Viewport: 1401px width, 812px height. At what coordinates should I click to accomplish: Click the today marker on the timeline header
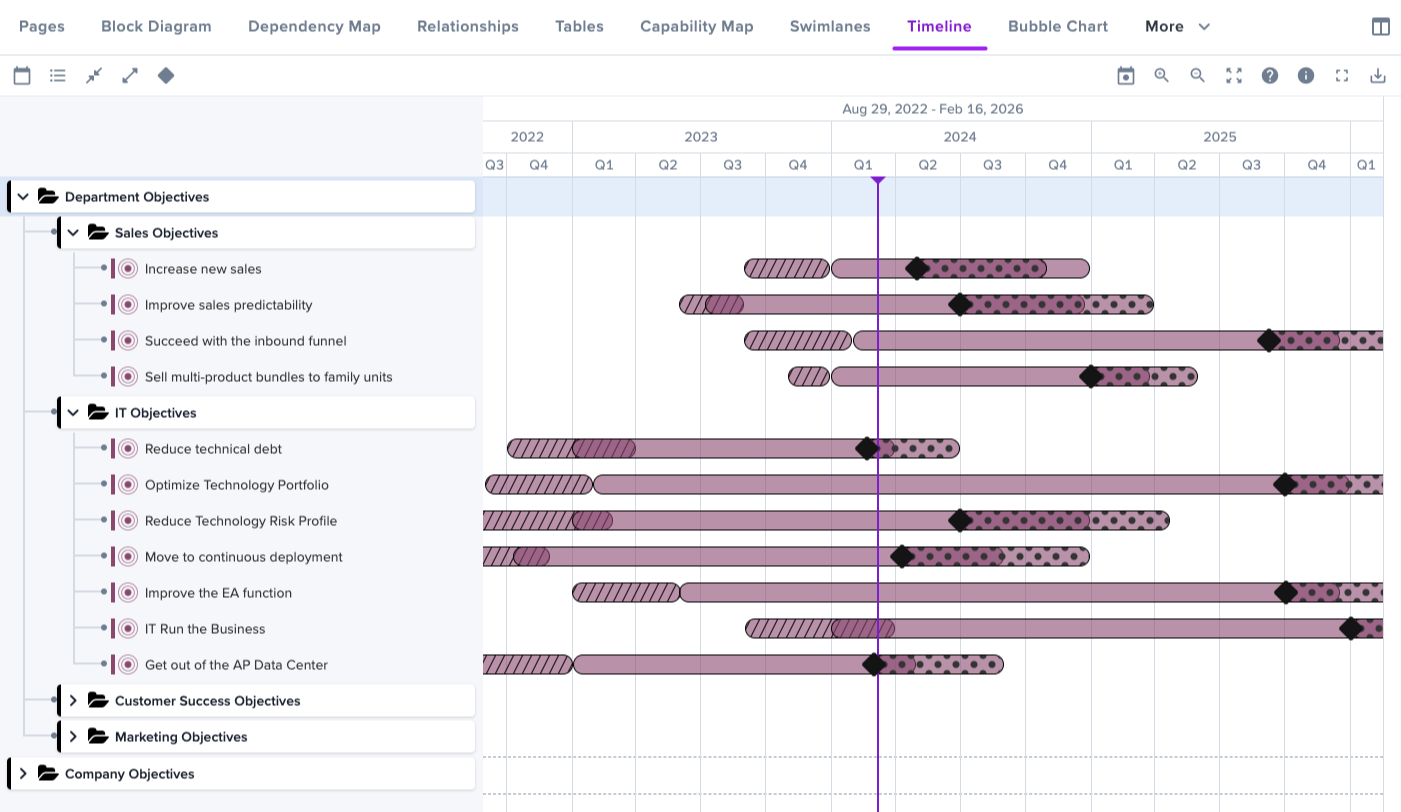point(878,180)
